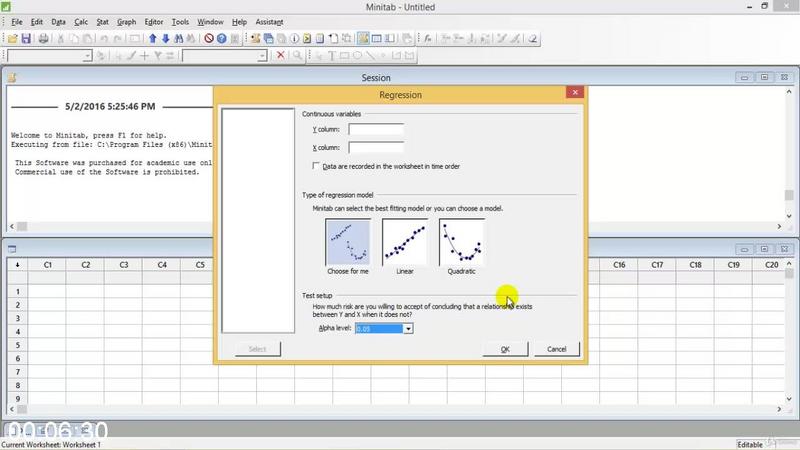Choose the Quadratic regression model thumbnail

click(x=462, y=242)
